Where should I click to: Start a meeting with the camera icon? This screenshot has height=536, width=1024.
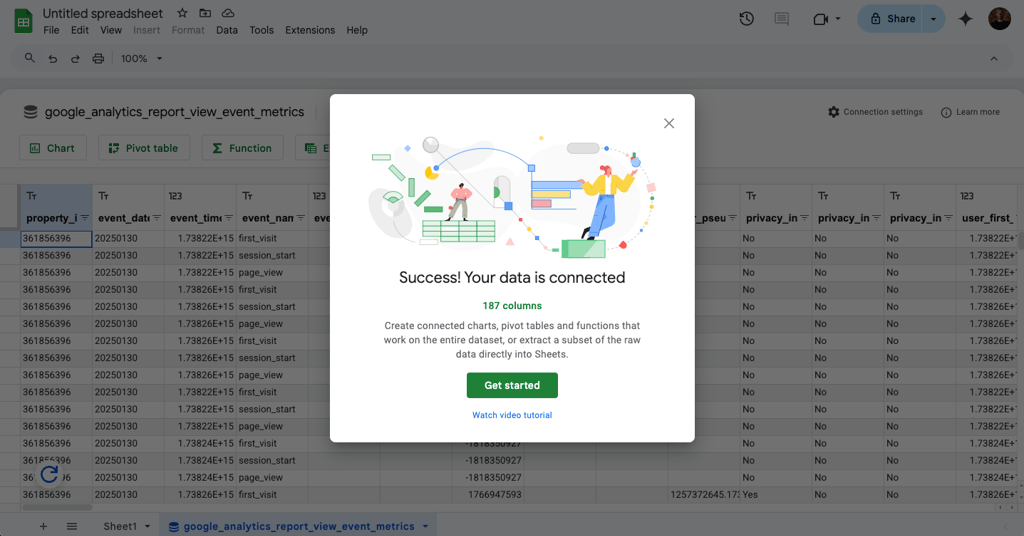pyautogui.click(x=820, y=20)
